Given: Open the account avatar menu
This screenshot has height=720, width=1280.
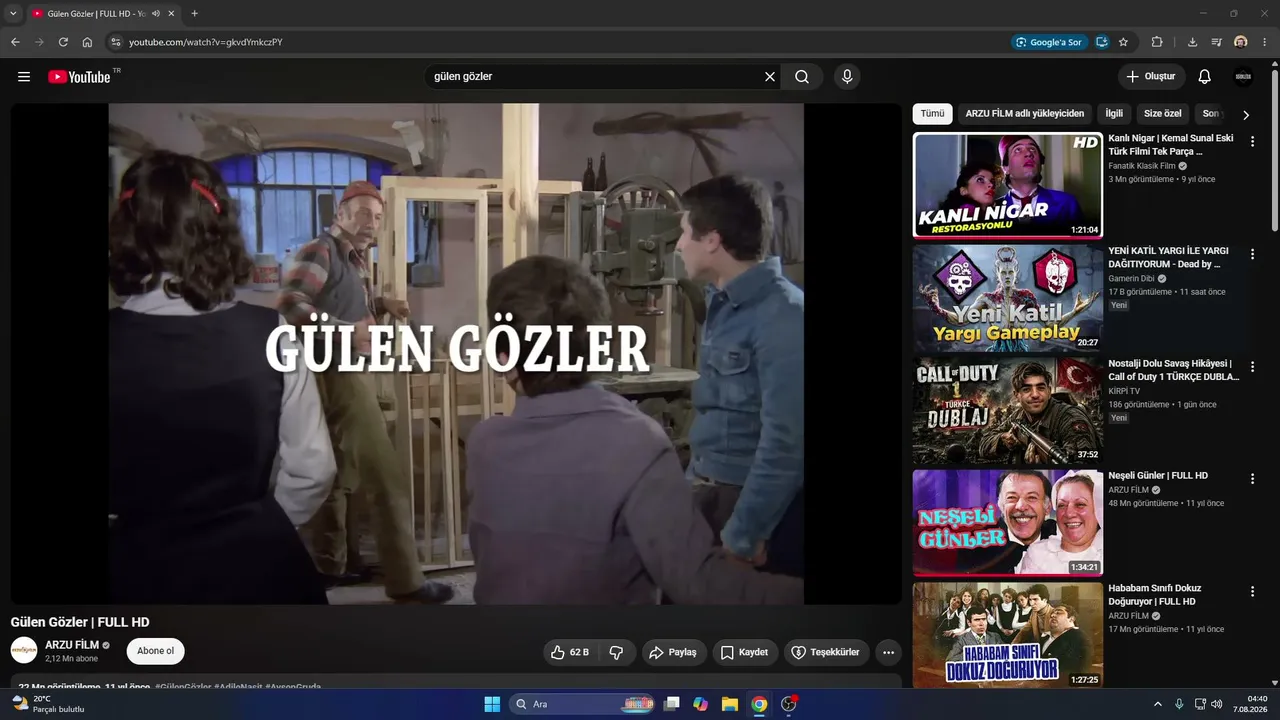Looking at the screenshot, I should tap(1243, 77).
